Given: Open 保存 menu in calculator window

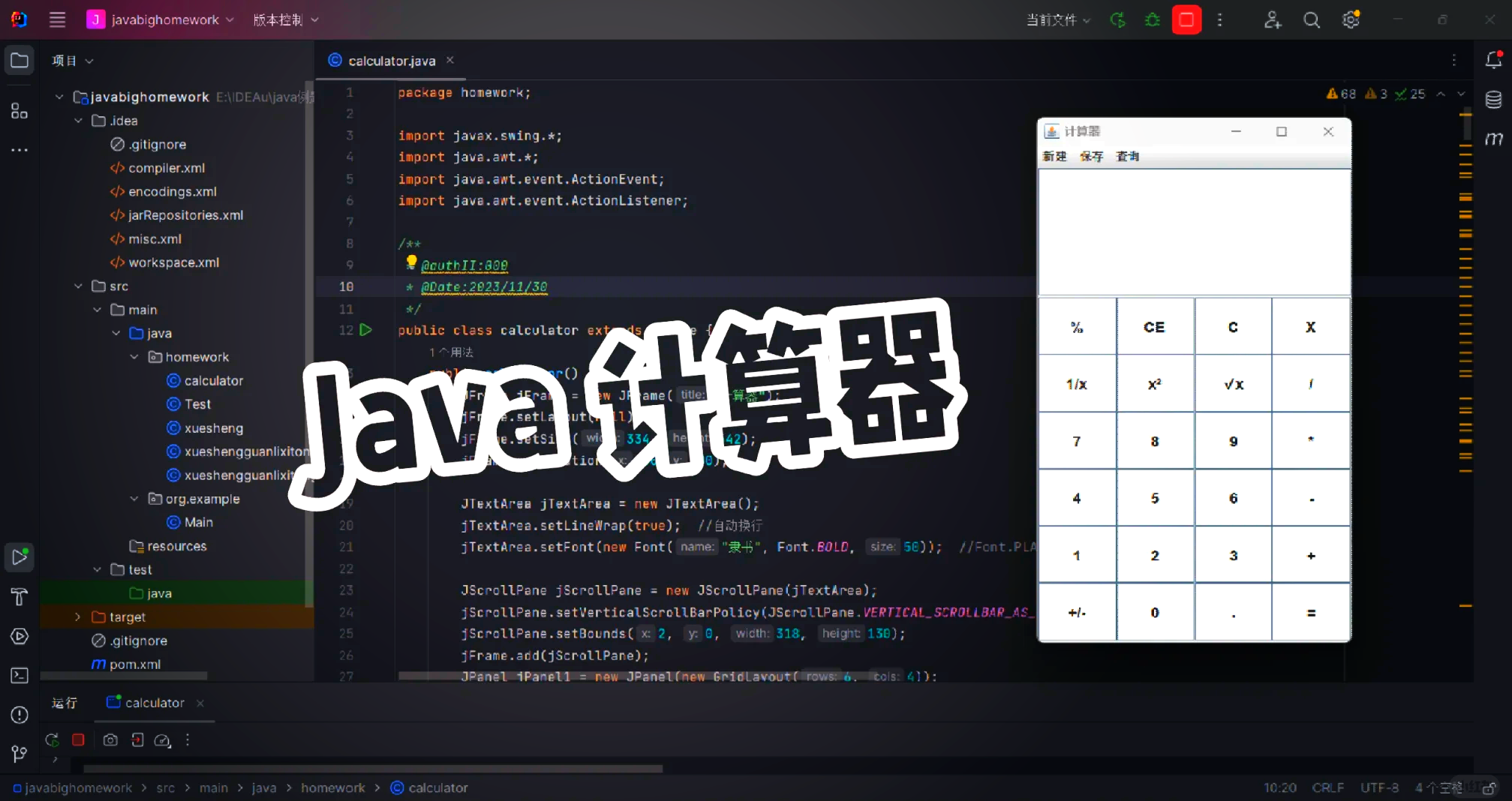Looking at the screenshot, I should (x=1092, y=156).
